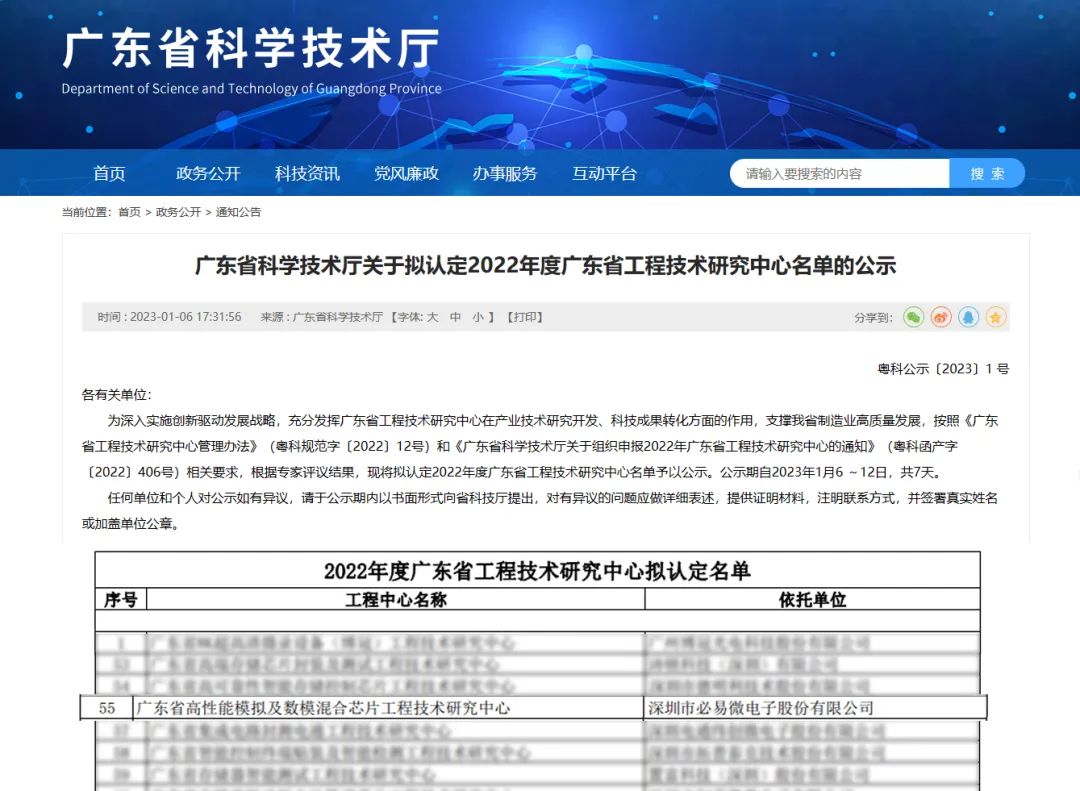
Task: Share via the blue QQ bell icon
Action: click(x=968, y=317)
